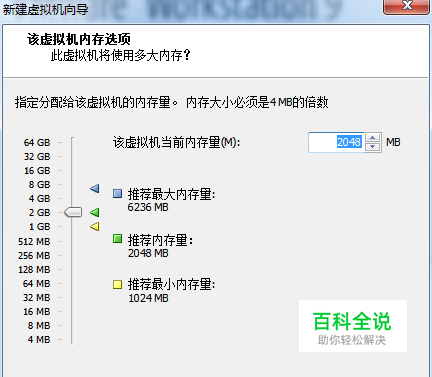
Task: Click the 1 GB scale label
Action: coord(39,227)
